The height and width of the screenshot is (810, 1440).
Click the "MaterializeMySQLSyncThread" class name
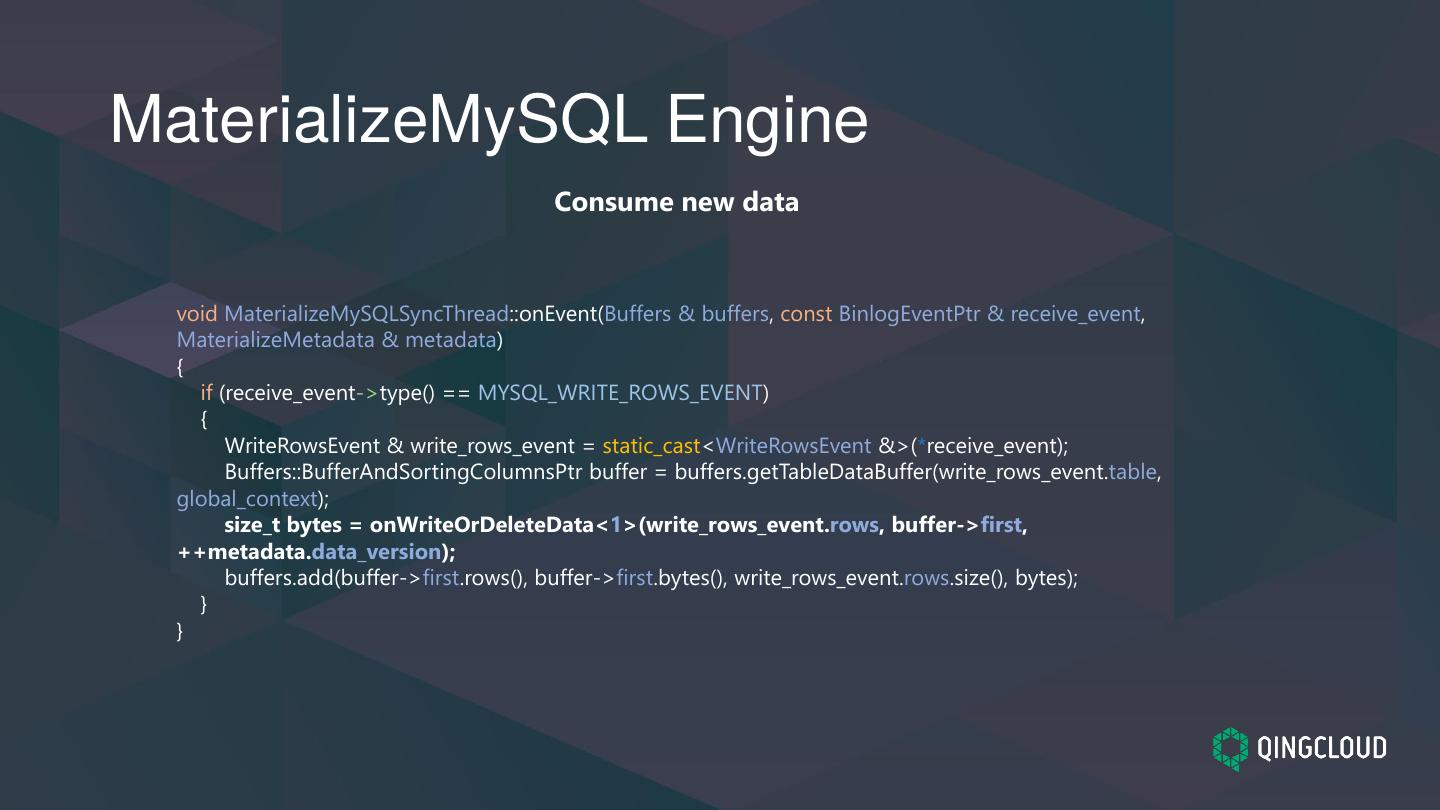click(366, 314)
